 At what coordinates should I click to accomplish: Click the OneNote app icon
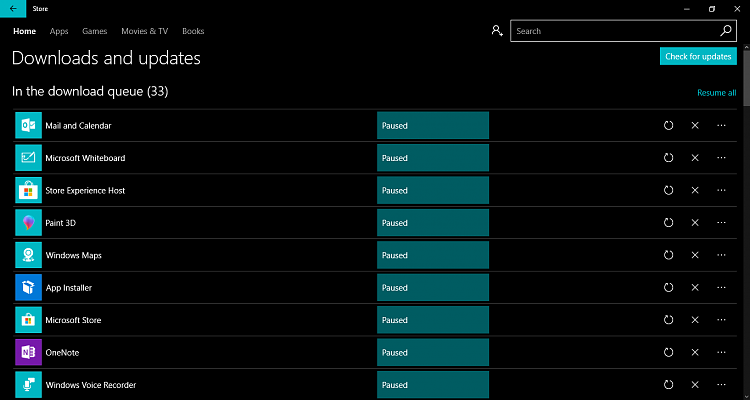click(27, 353)
